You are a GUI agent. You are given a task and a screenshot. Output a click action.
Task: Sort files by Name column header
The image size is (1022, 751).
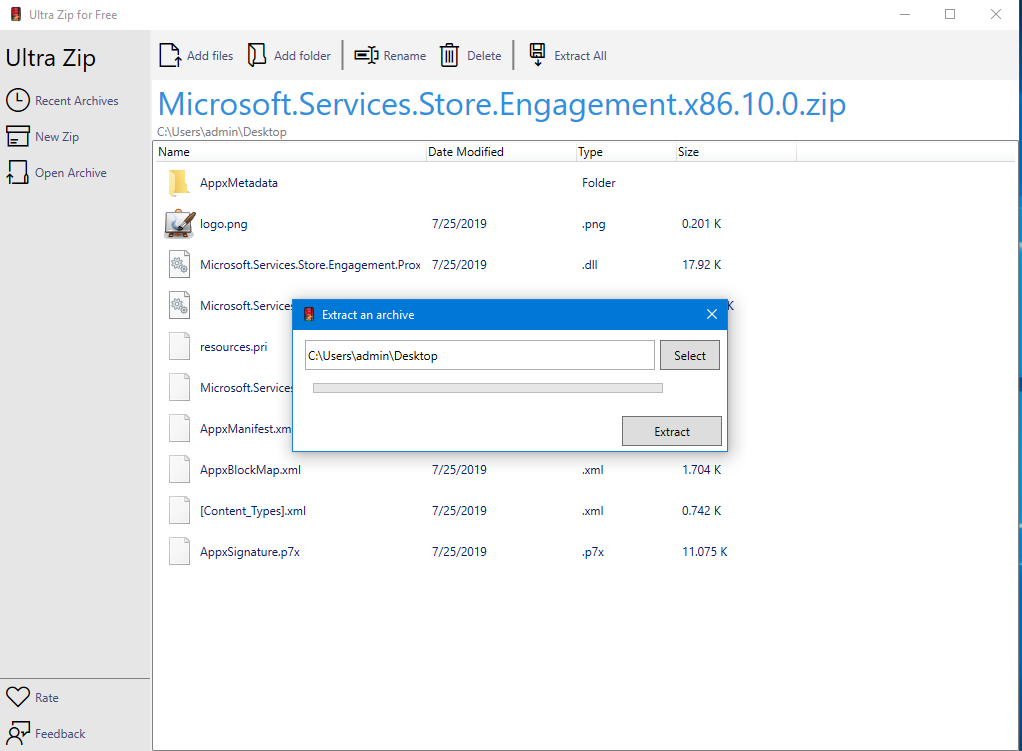coord(174,152)
